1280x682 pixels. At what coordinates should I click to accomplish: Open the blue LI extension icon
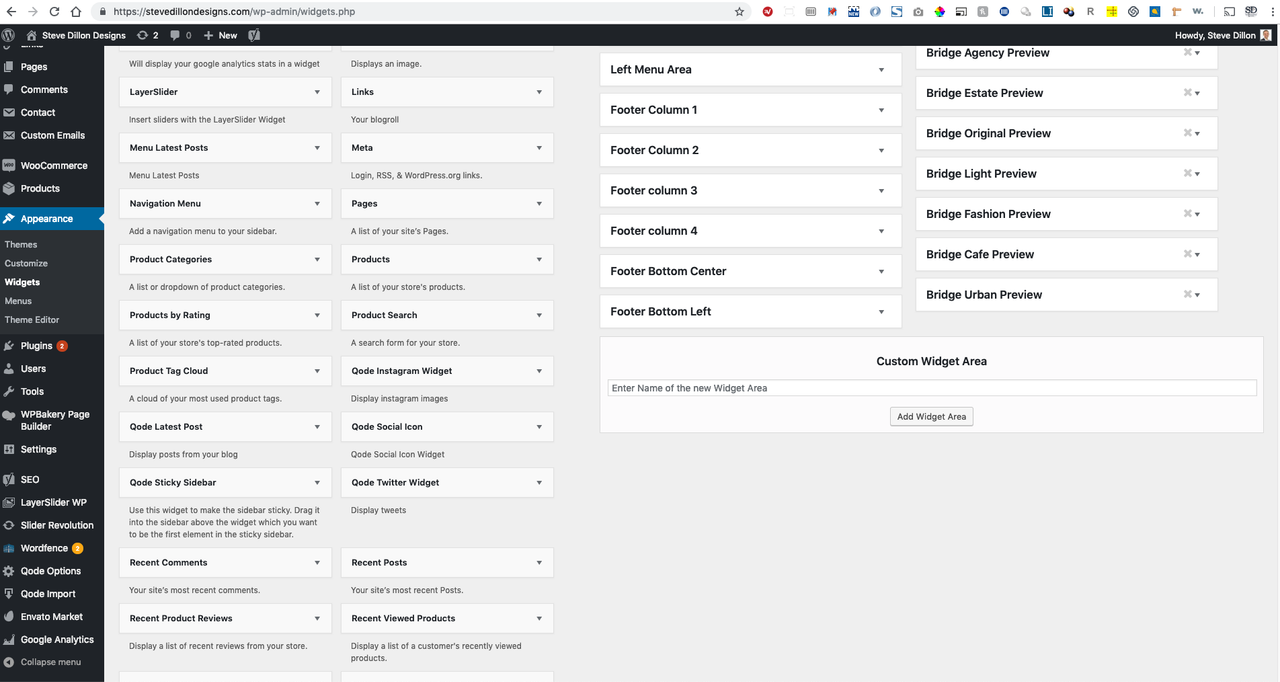coord(1047,12)
